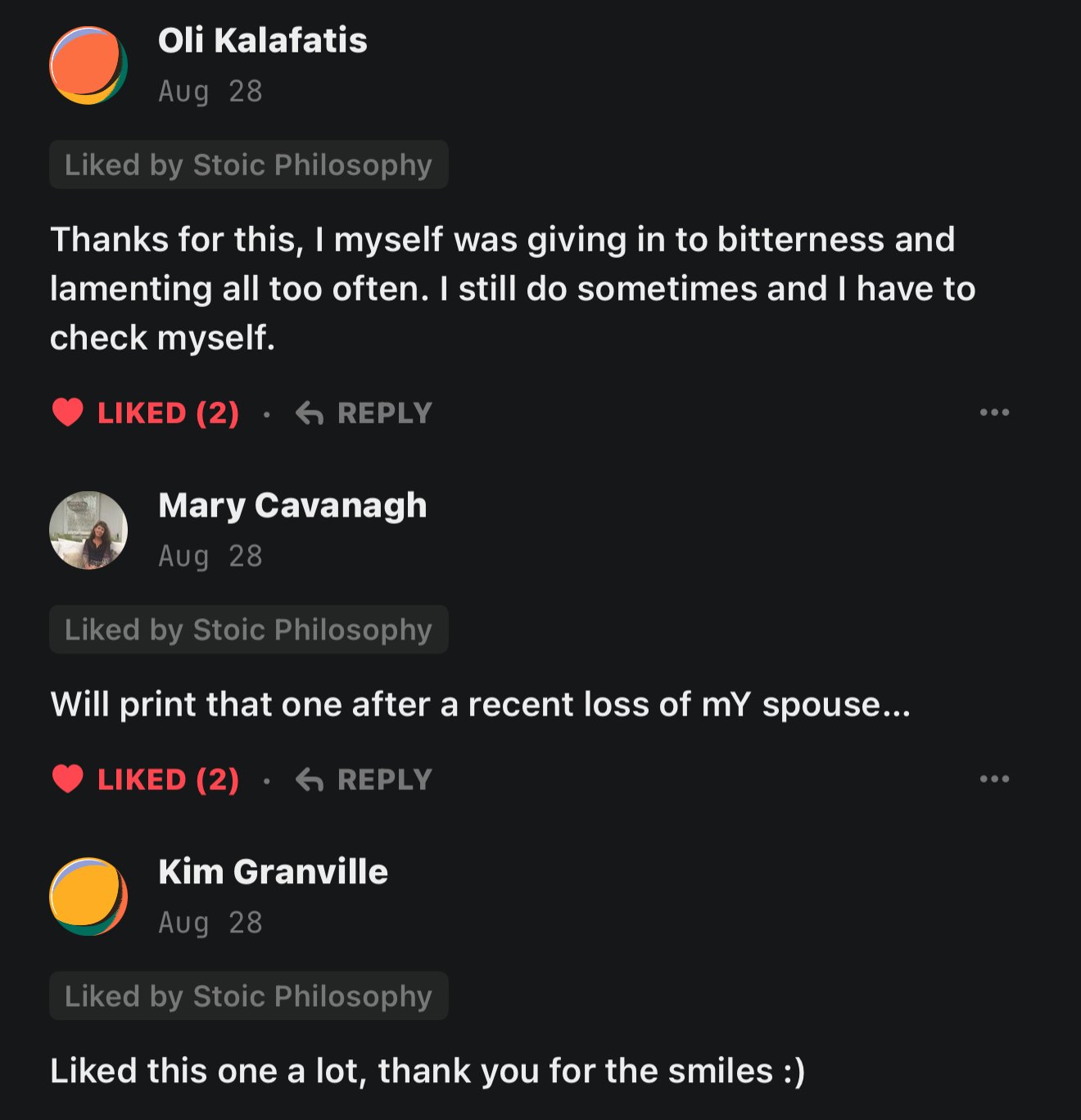Open Mary Cavanagh's profile name link
Image resolution: width=1081 pixels, height=1120 pixels.
[292, 505]
